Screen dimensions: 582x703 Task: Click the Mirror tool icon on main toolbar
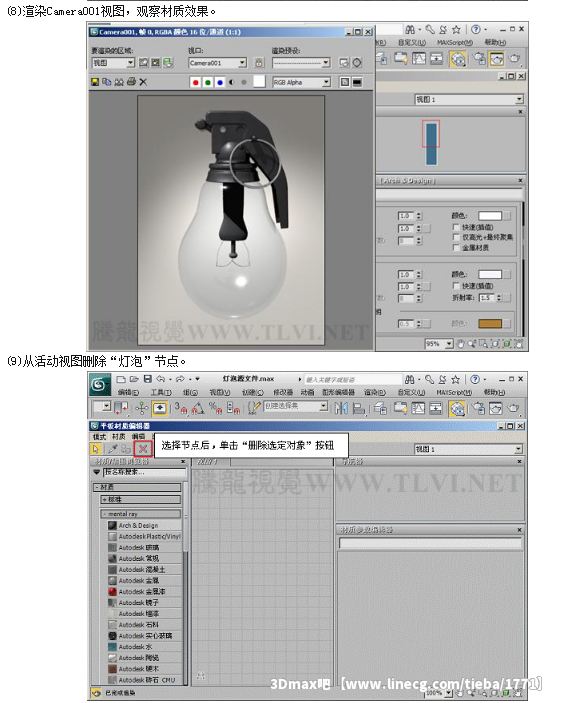coord(341,408)
